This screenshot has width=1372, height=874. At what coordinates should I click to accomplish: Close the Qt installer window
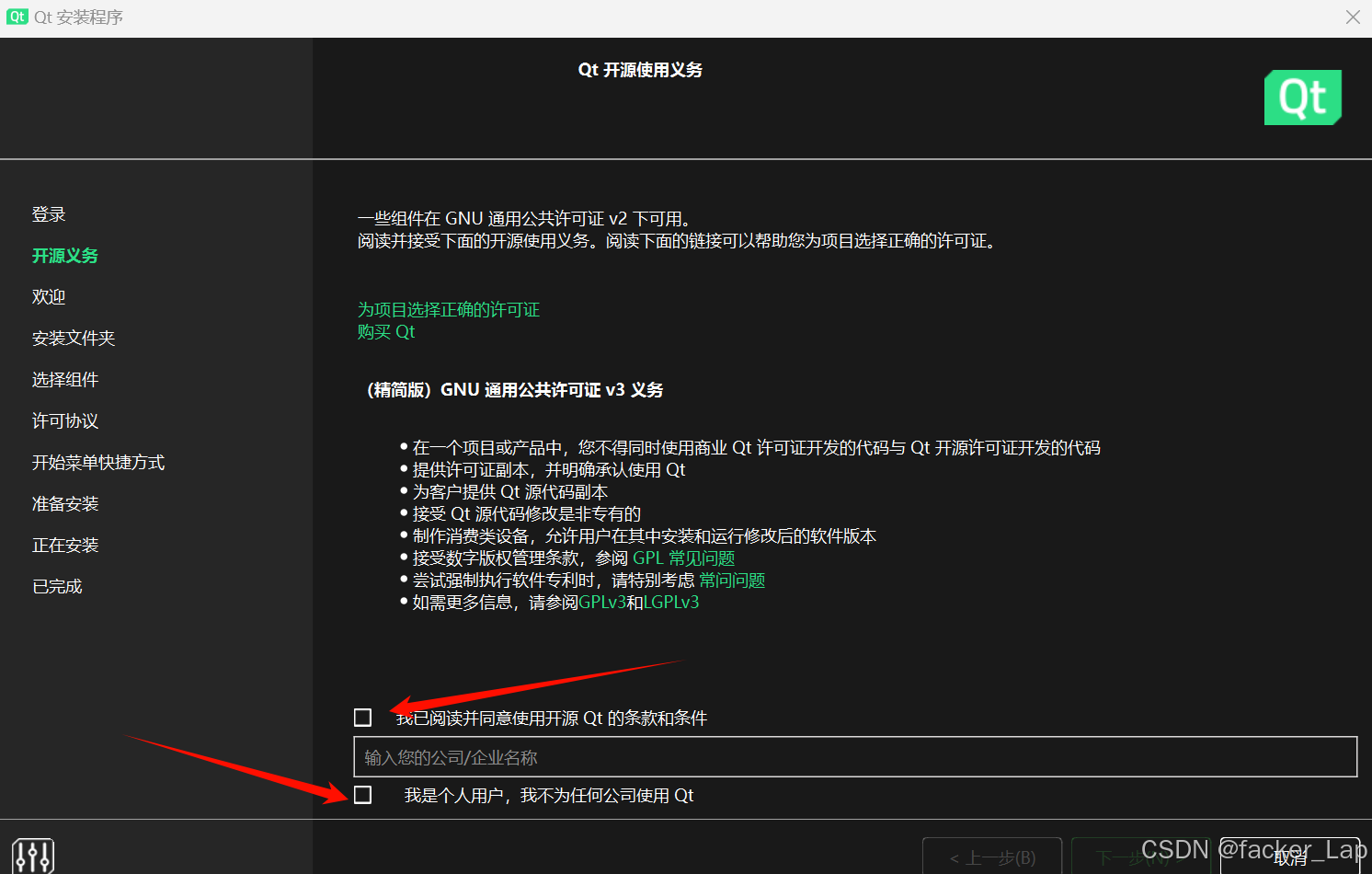(x=1353, y=17)
